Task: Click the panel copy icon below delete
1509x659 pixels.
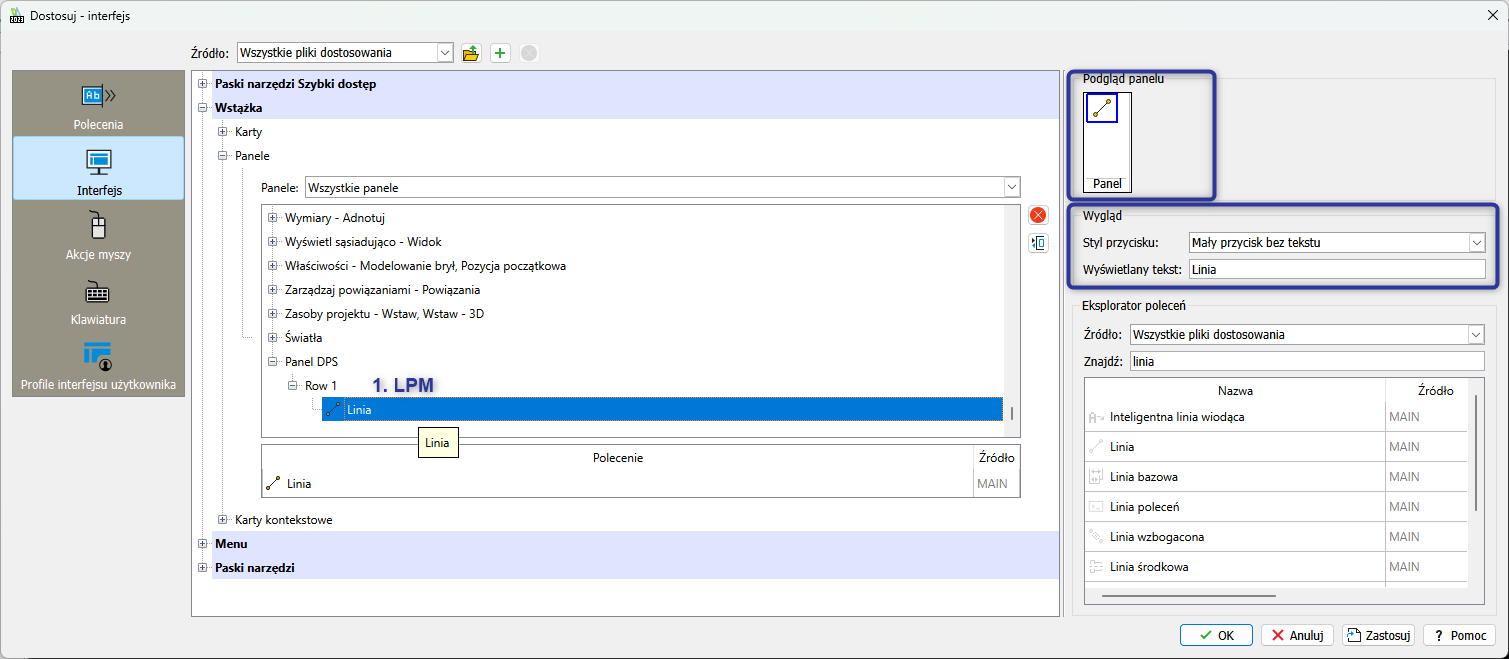Action: point(1038,243)
